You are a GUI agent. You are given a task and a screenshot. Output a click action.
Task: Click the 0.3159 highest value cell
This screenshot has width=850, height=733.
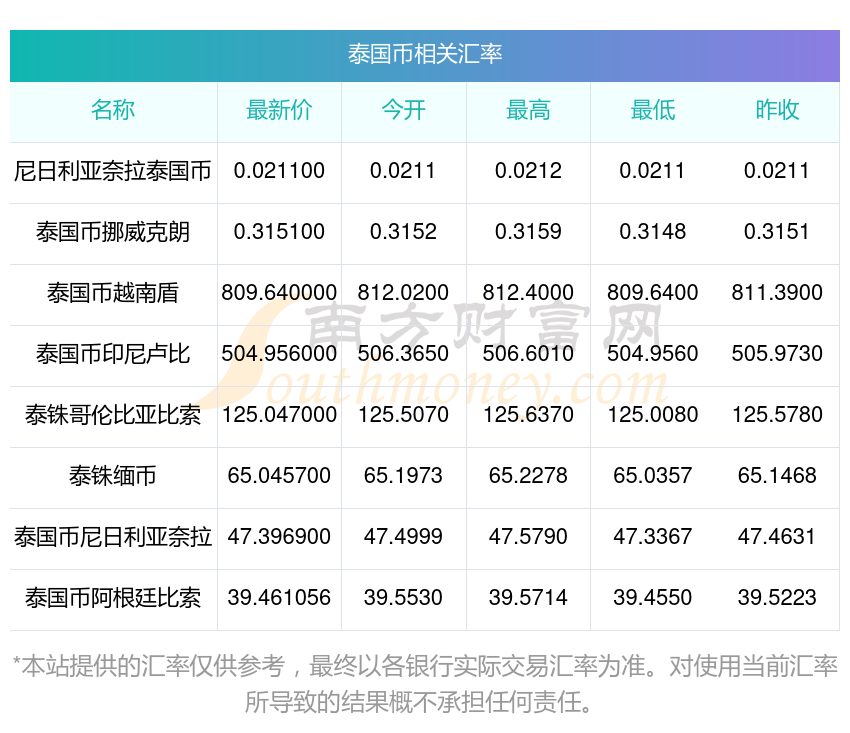(528, 232)
